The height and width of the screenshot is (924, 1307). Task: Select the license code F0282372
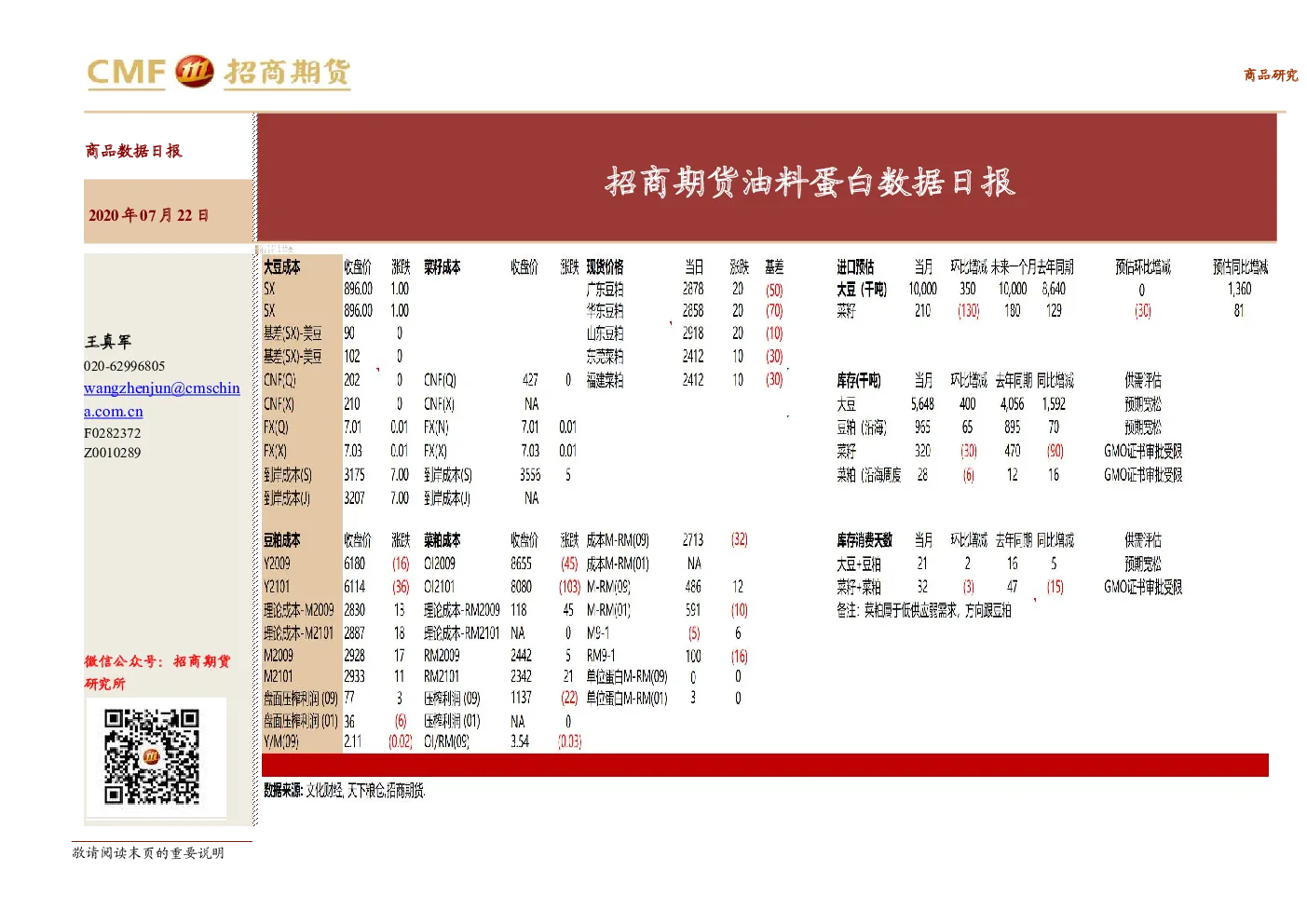tap(112, 433)
